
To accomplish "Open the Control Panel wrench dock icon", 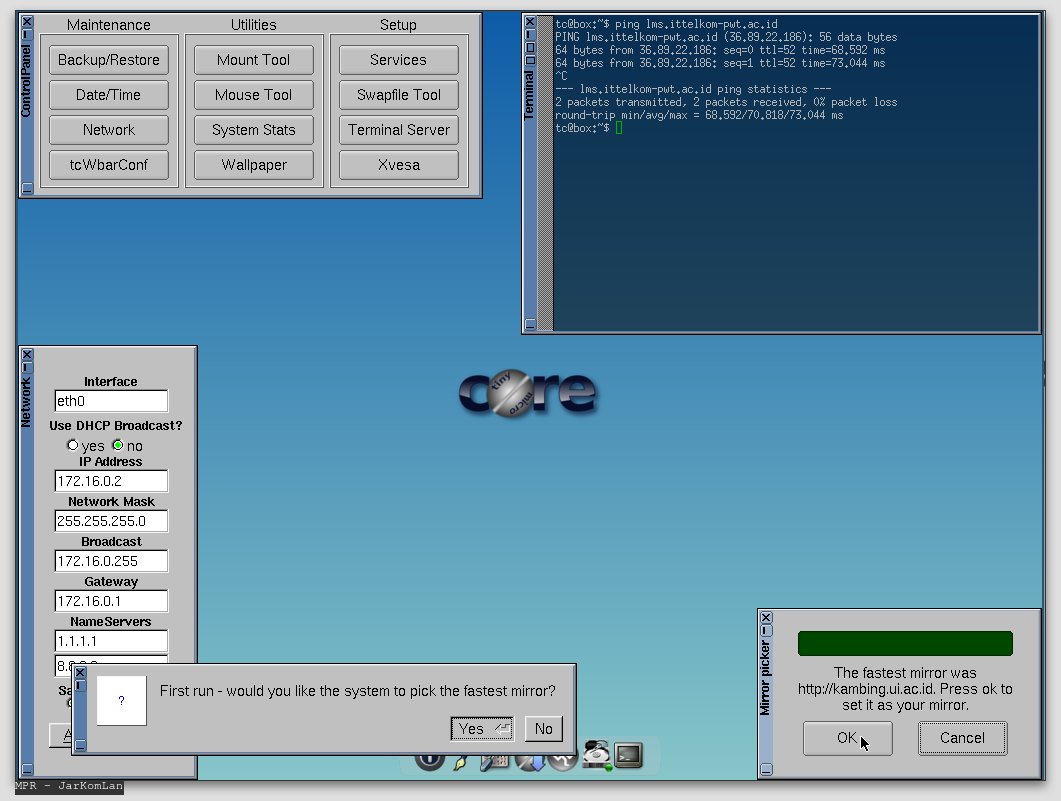I will point(495,761).
